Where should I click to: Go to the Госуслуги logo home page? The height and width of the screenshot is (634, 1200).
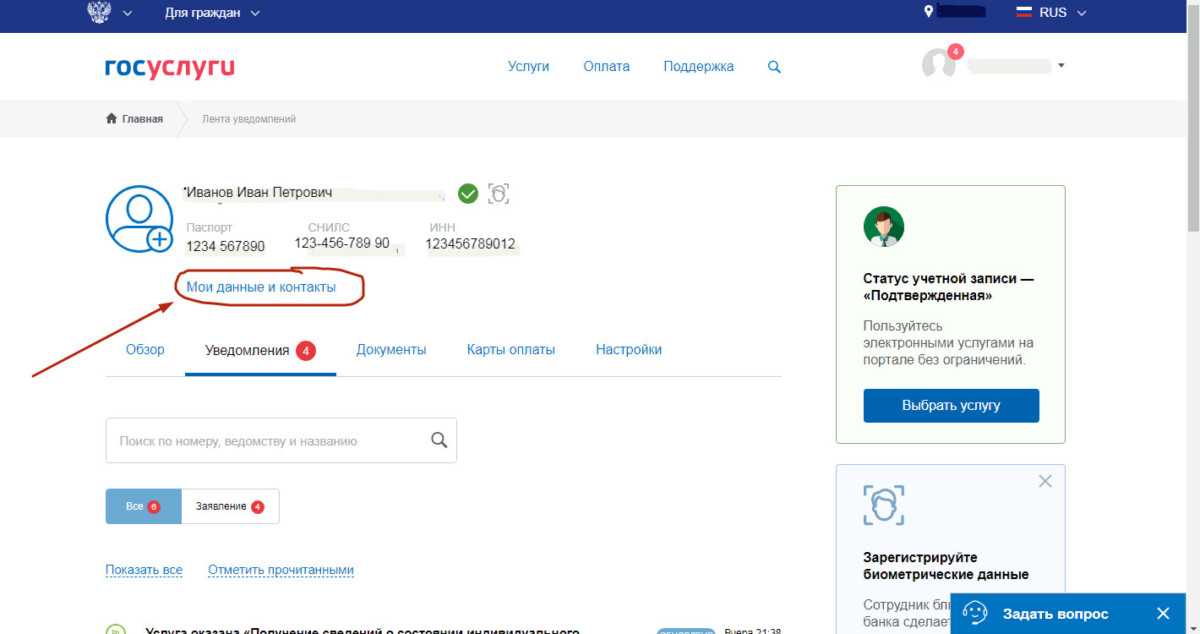click(170, 67)
